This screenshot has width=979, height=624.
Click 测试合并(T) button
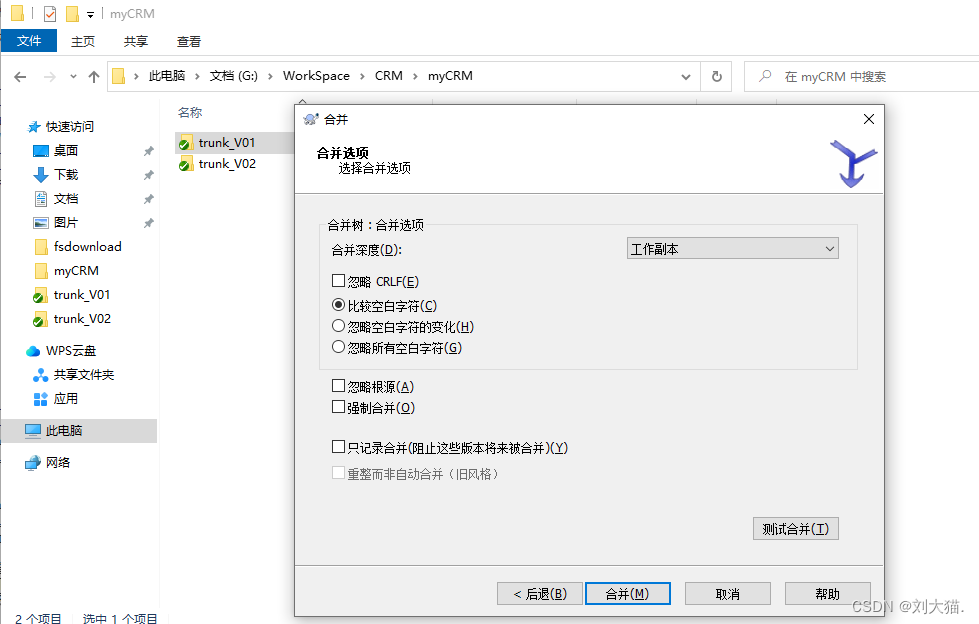click(795, 528)
